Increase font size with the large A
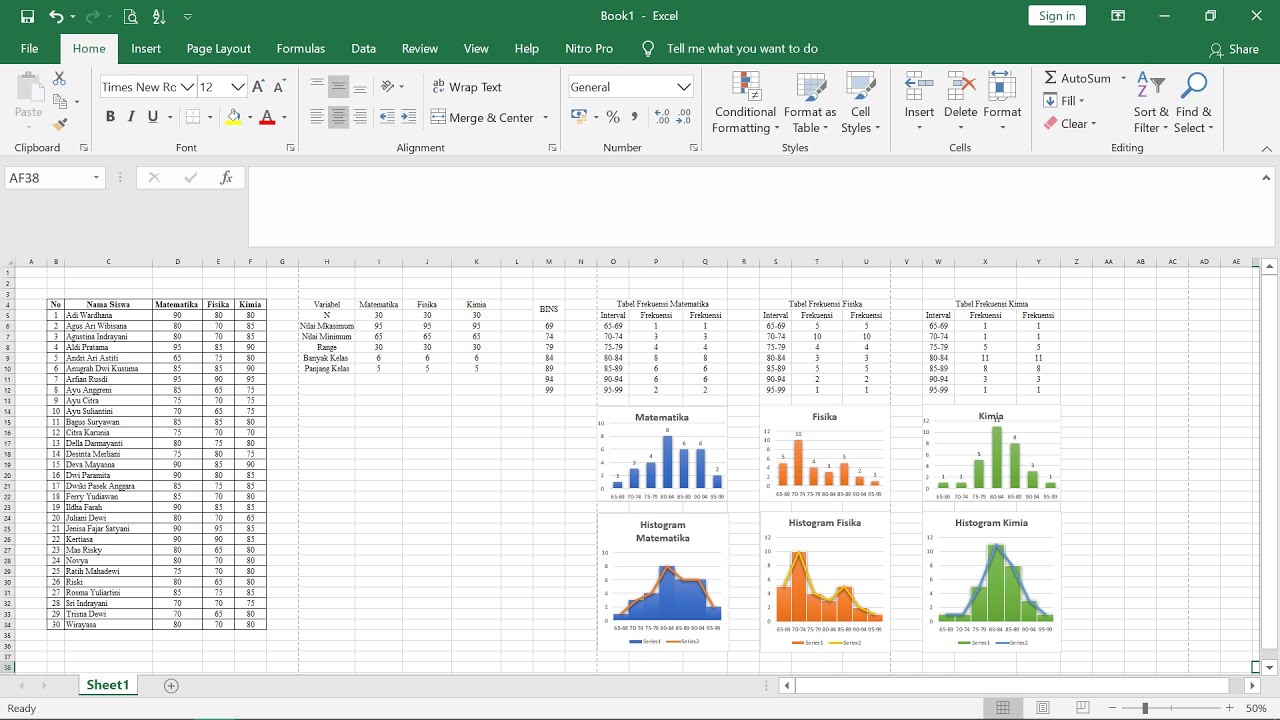Viewport: 1280px width, 720px height. point(259,87)
